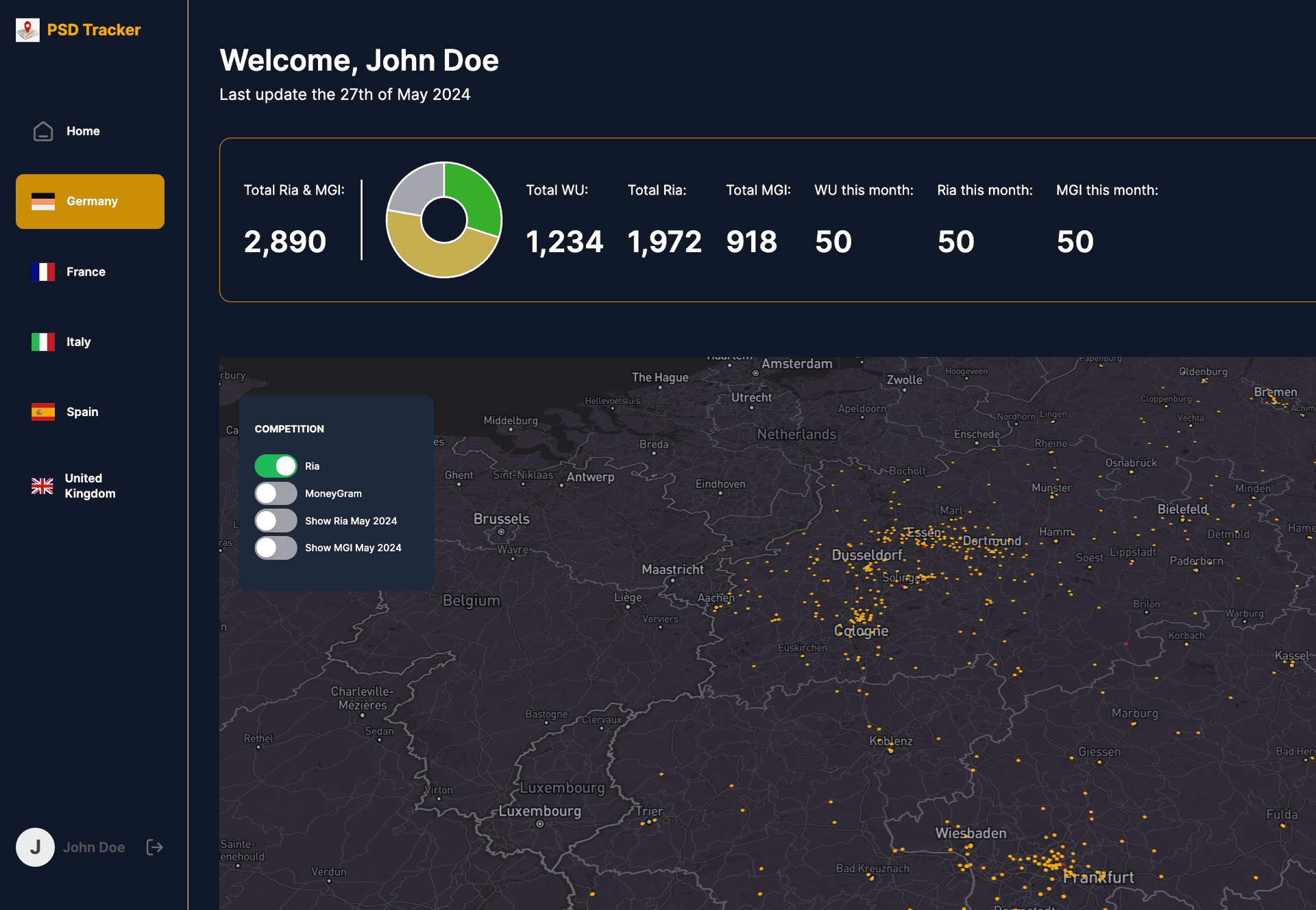Switch to France

(90, 272)
